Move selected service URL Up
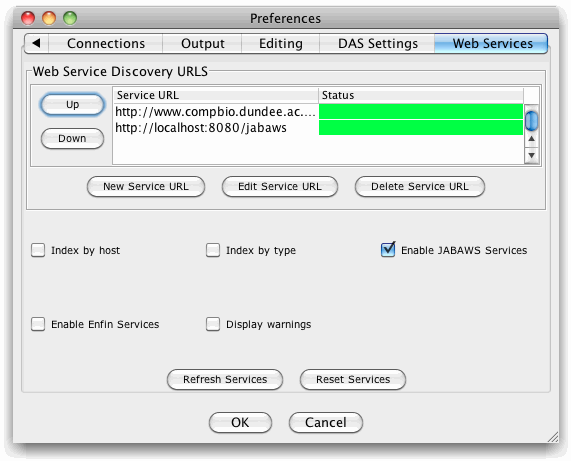 click(72, 105)
